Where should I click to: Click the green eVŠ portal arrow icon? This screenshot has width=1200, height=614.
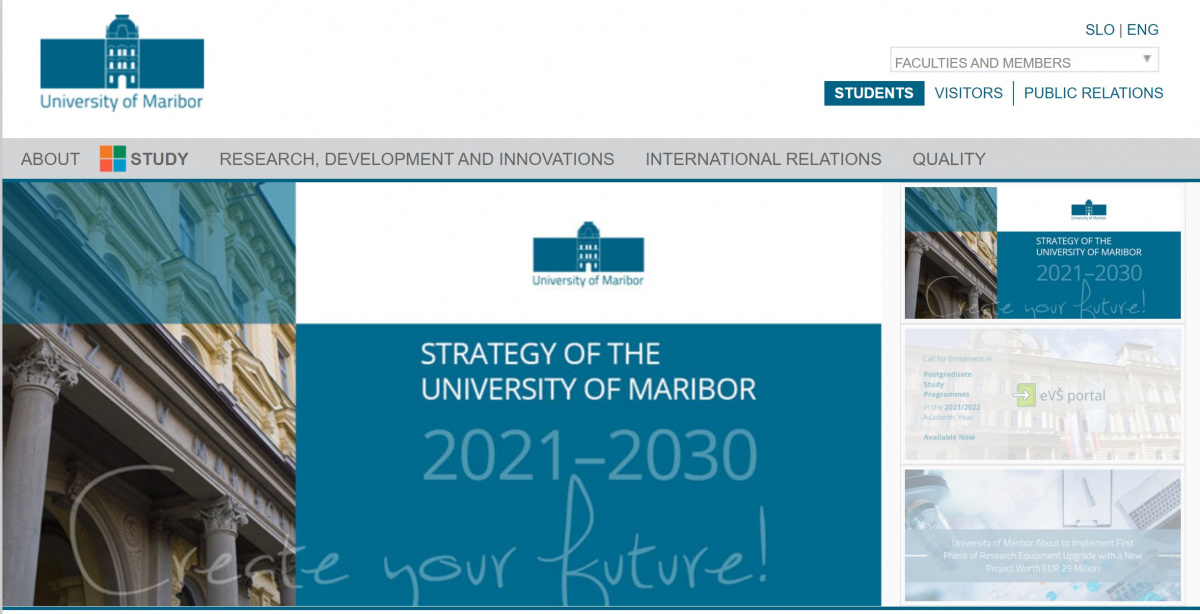(1024, 395)
